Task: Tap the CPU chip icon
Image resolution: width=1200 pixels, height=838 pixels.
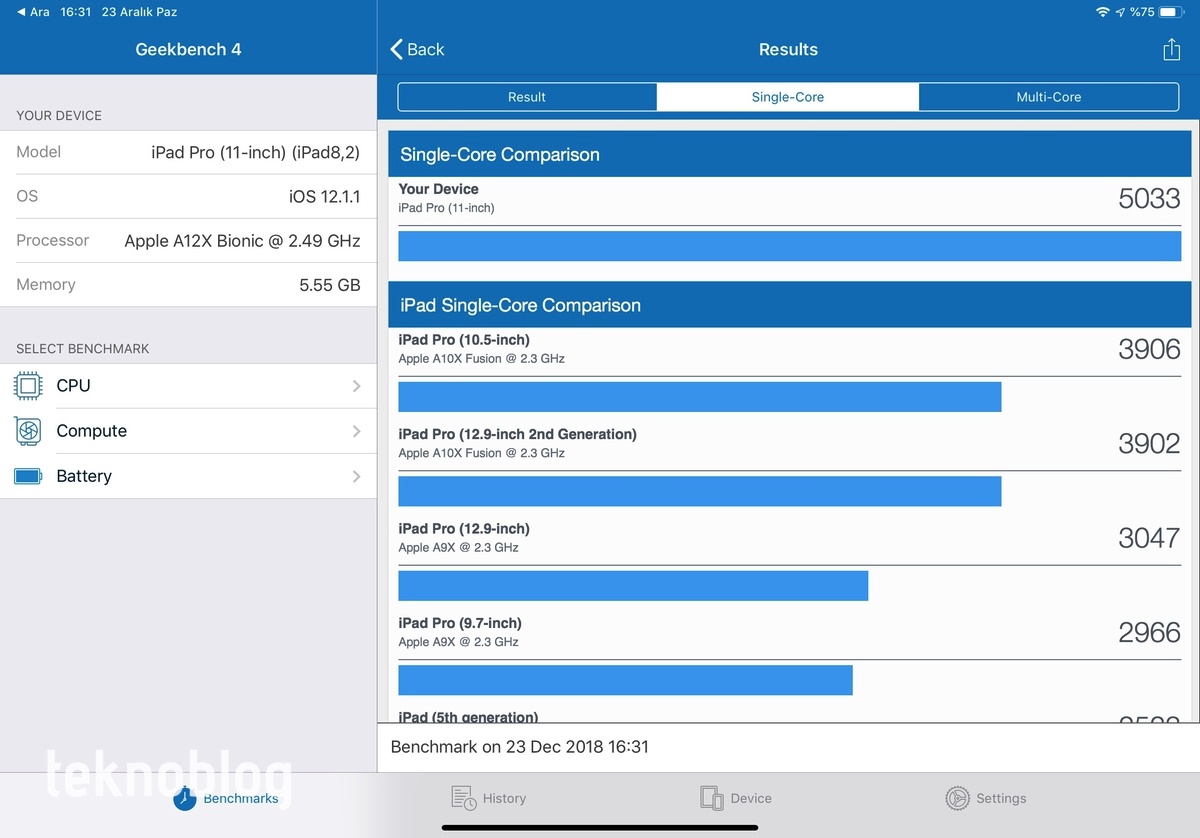Action: pos(29,386)
